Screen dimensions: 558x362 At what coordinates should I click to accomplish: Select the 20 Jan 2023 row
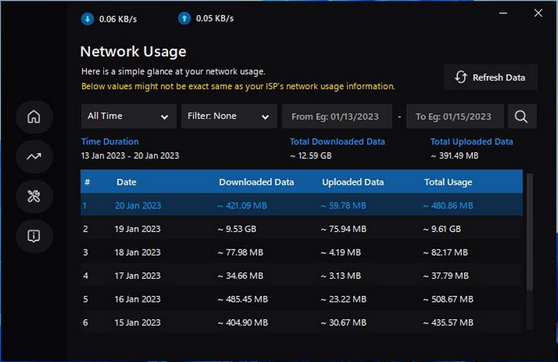(x=301, y=205)
